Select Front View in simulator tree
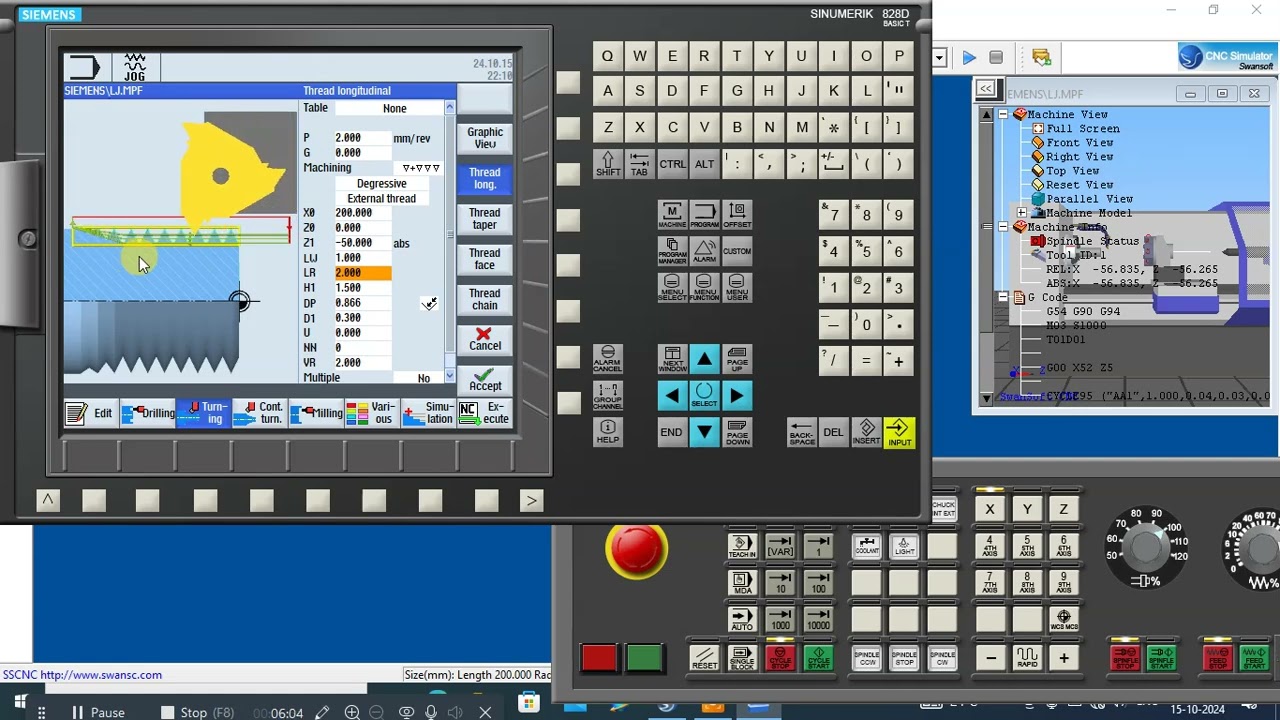This screenshot has width=1280, height=720. coord(1079,143)
